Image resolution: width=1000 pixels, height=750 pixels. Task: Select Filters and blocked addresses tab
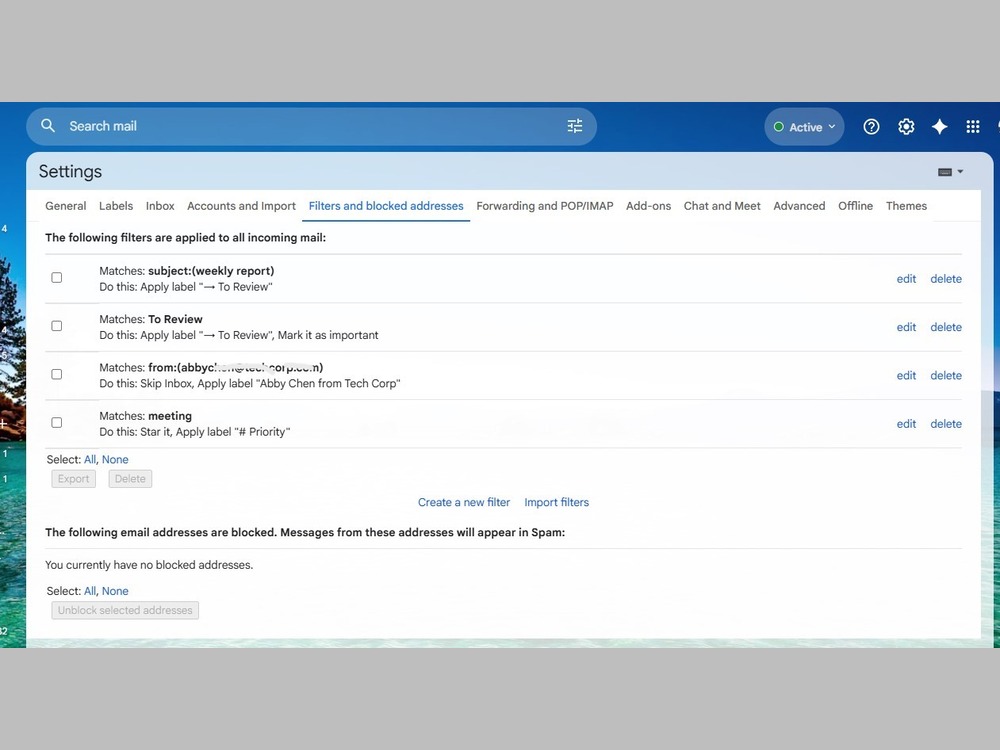coord(386,206)
